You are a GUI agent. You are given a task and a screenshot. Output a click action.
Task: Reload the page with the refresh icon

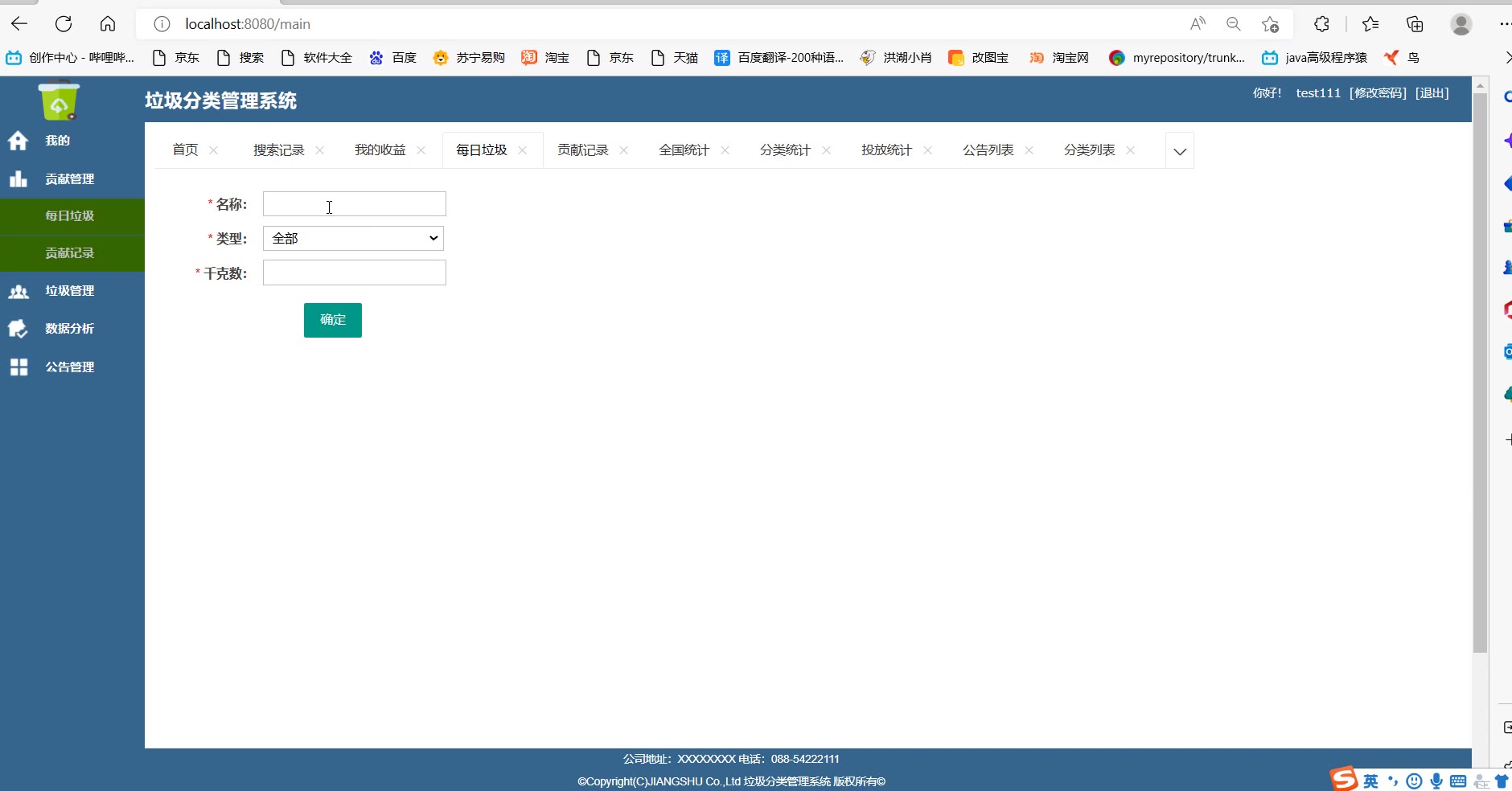(64, 24)
